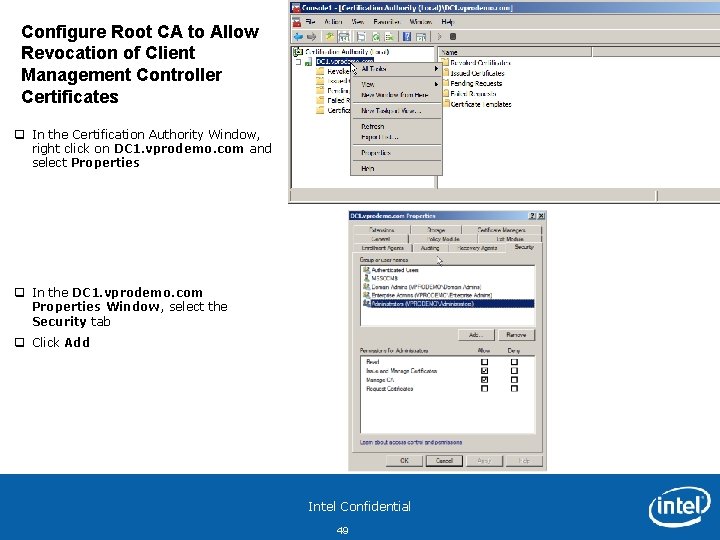Click the Certification Authority (Local) root icon
720x540 pixels.
coord(298,52)
